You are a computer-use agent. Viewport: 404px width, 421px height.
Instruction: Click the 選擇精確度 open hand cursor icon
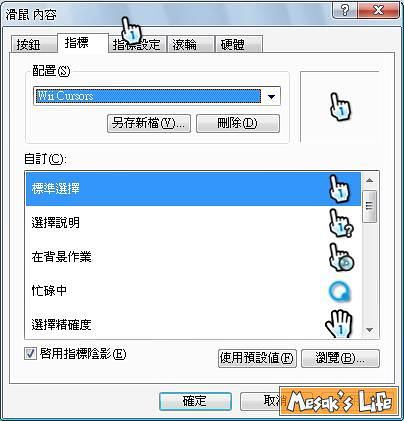click(339, 323)
